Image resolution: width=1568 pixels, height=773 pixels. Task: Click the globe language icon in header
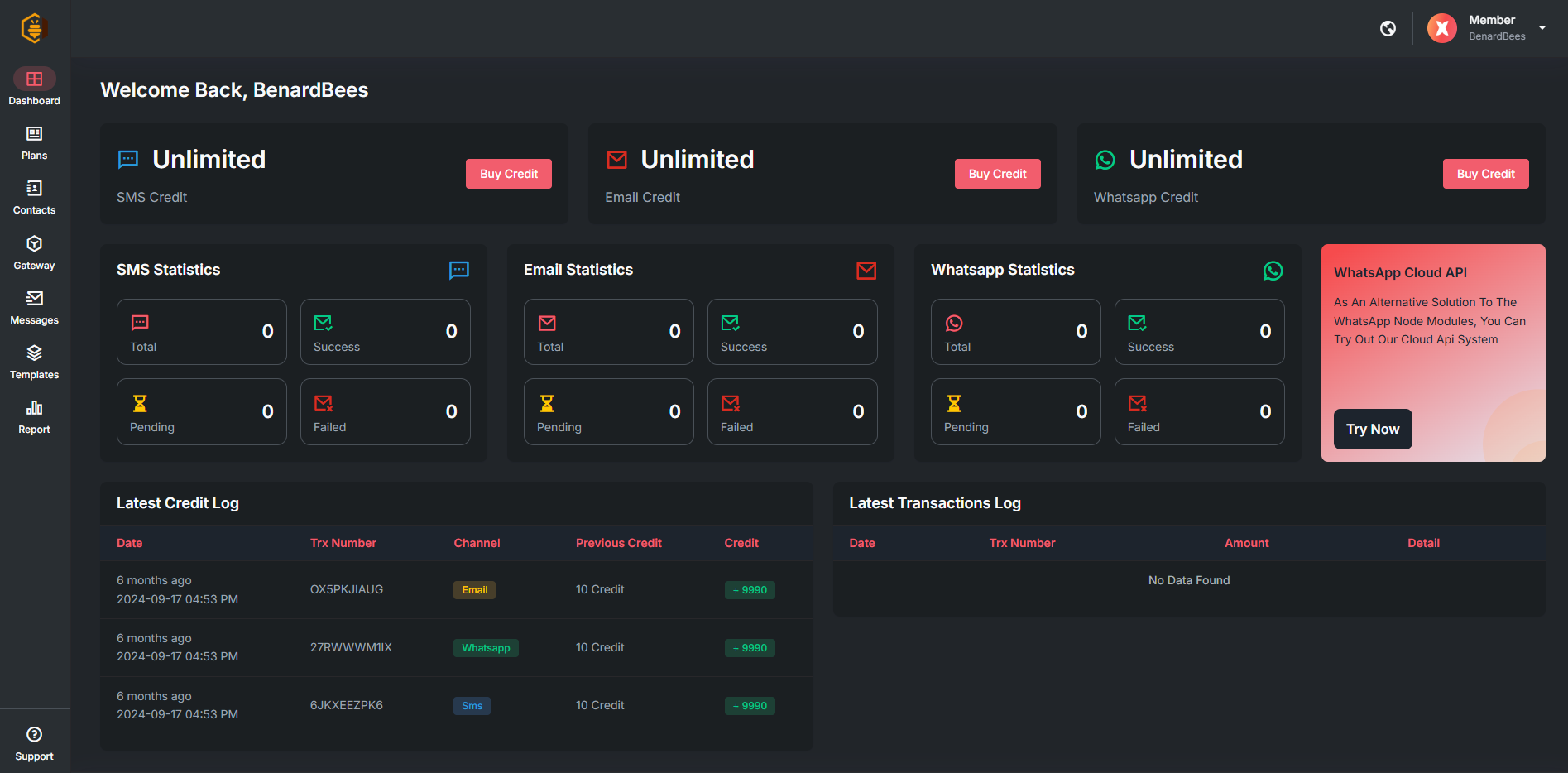1388,29
